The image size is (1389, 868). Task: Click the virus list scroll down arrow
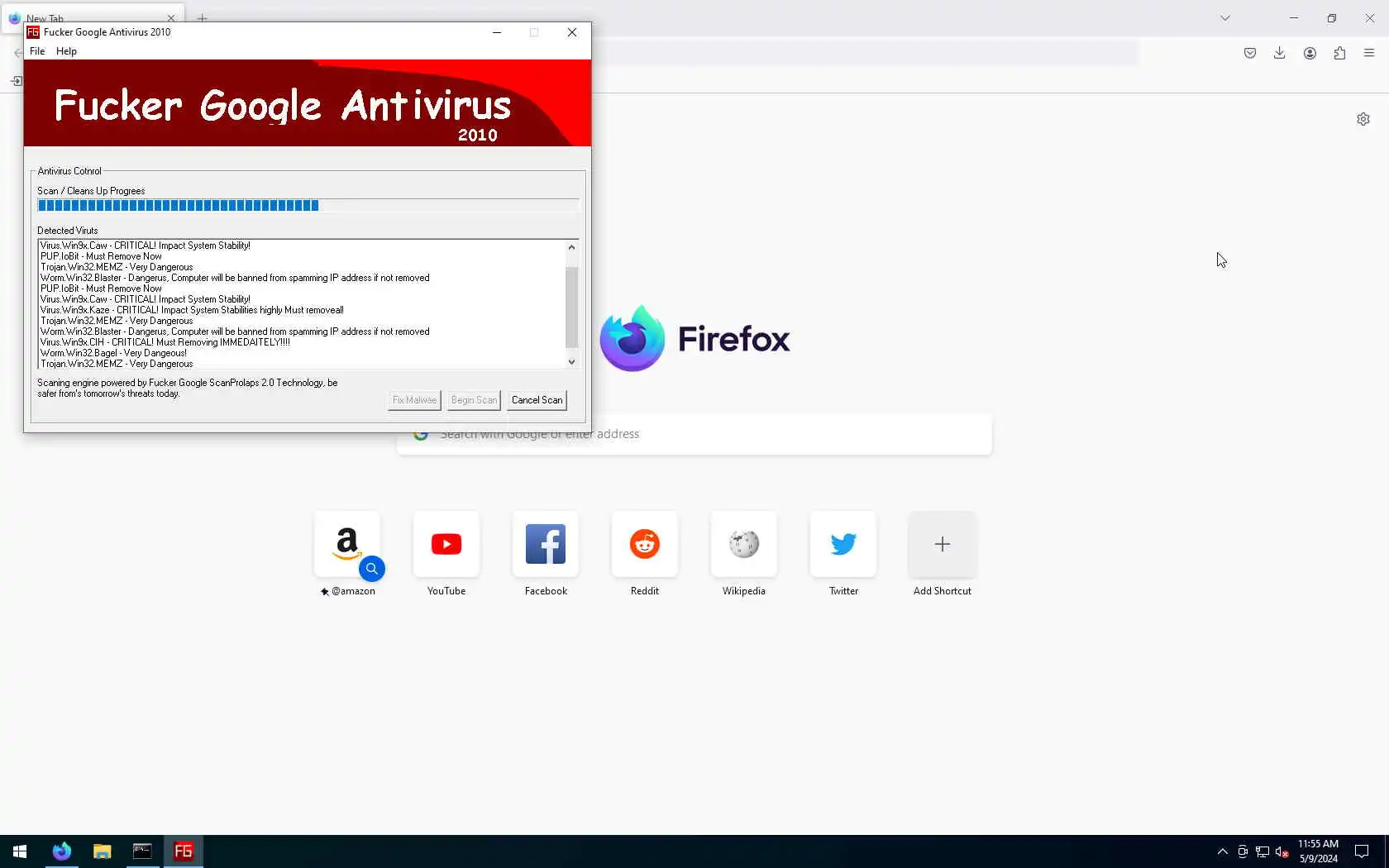(x=571, y=361)
